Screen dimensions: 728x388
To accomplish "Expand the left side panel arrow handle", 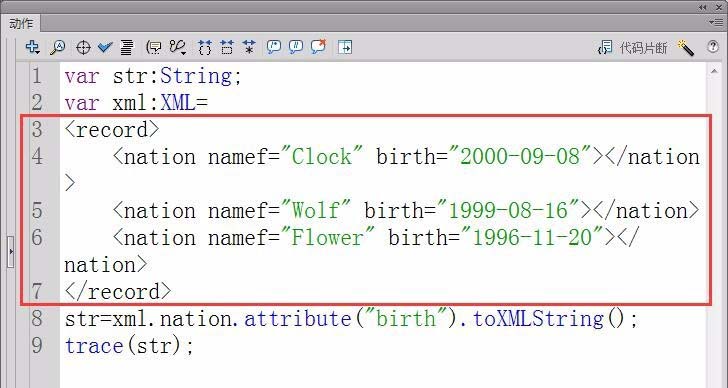I will point(11,252).
